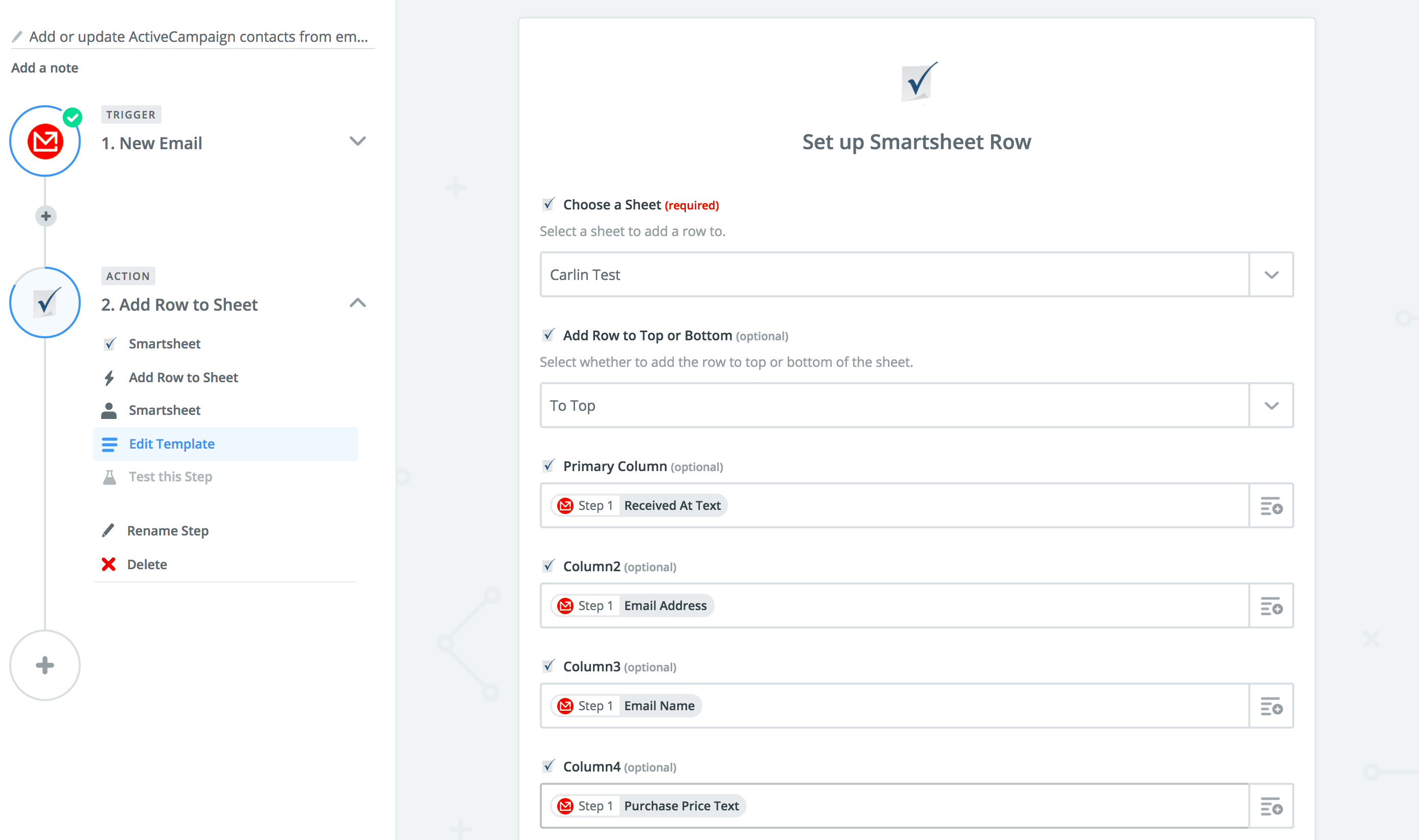Click Rename Step
Screen dimensions: 1419x840
point(168,531)
